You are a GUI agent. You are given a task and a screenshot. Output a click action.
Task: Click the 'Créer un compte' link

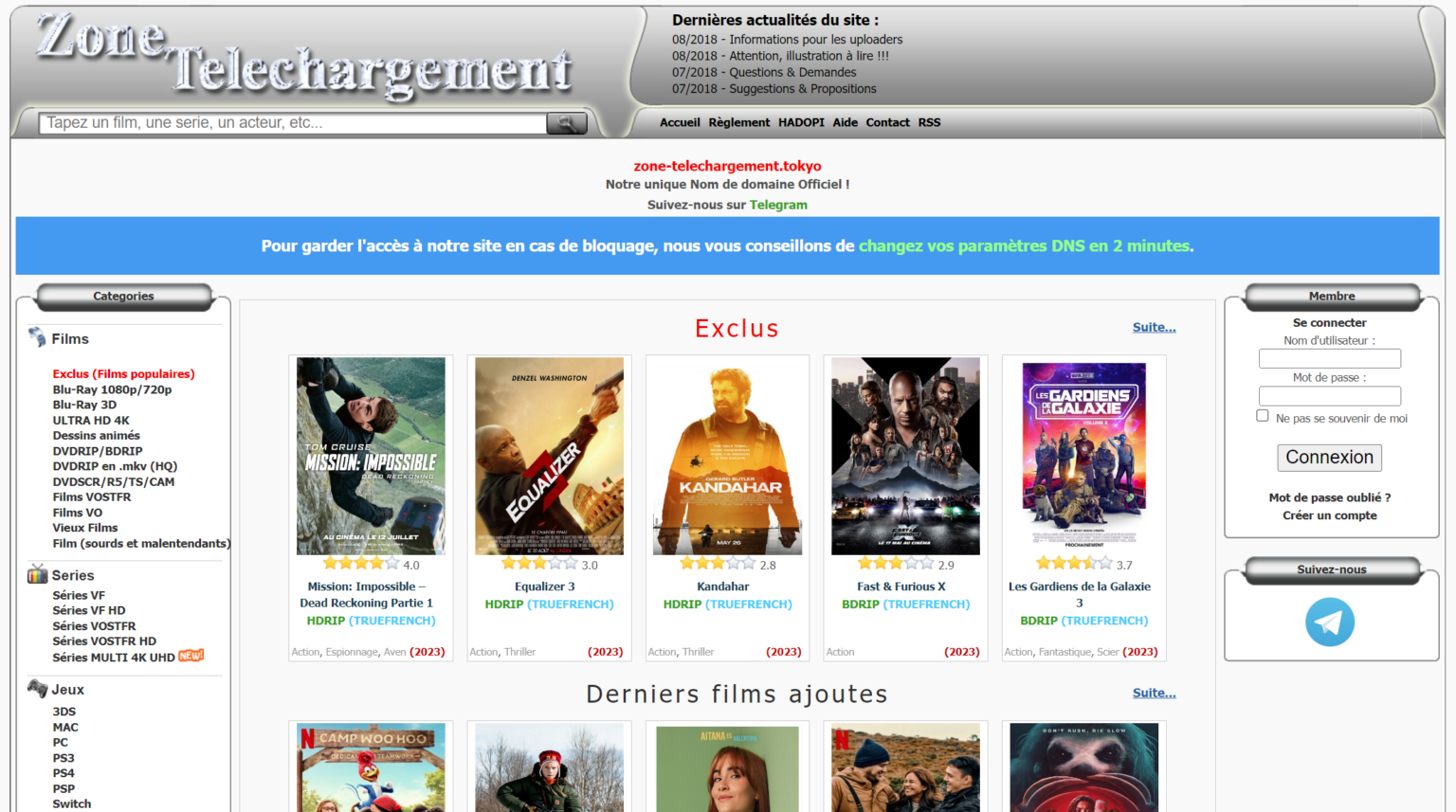(x=1330, y=515)
